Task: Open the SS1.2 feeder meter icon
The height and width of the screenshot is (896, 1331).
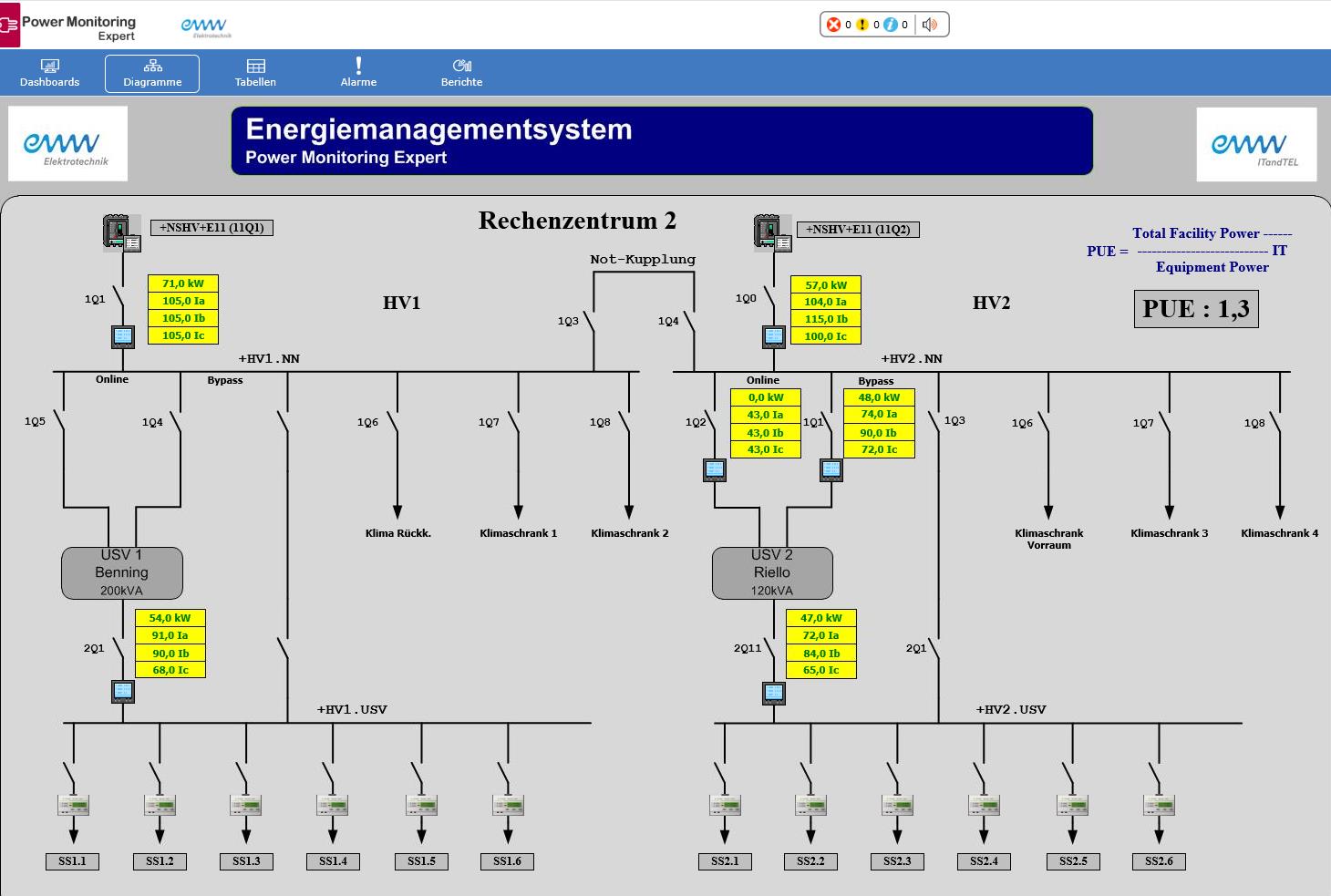Action: (x=160, y=805)
